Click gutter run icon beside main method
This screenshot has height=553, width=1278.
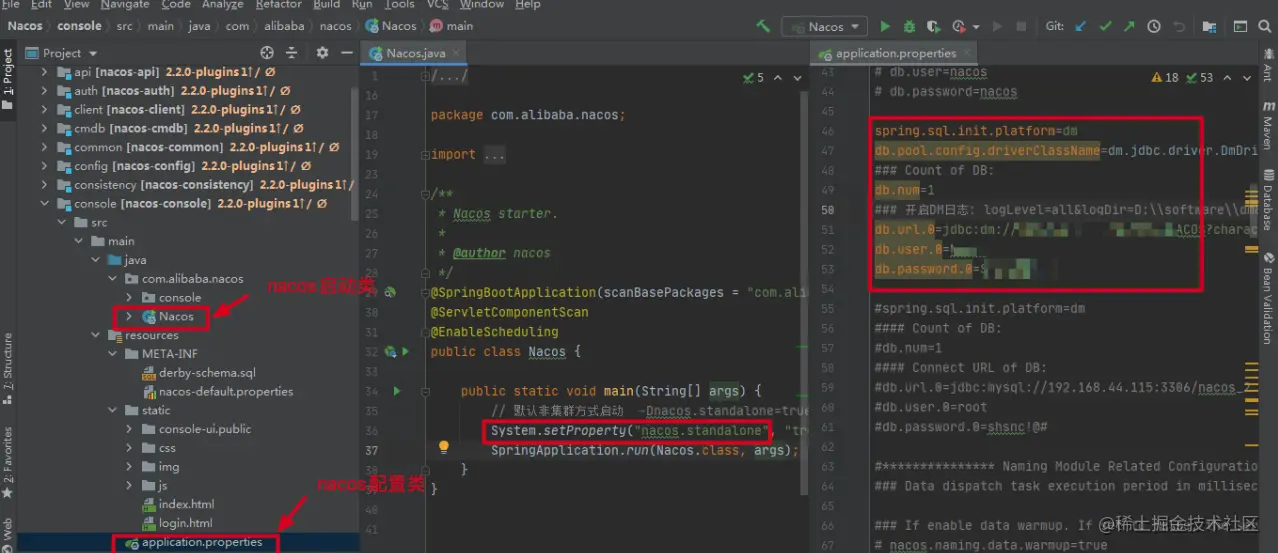[397, 391]
